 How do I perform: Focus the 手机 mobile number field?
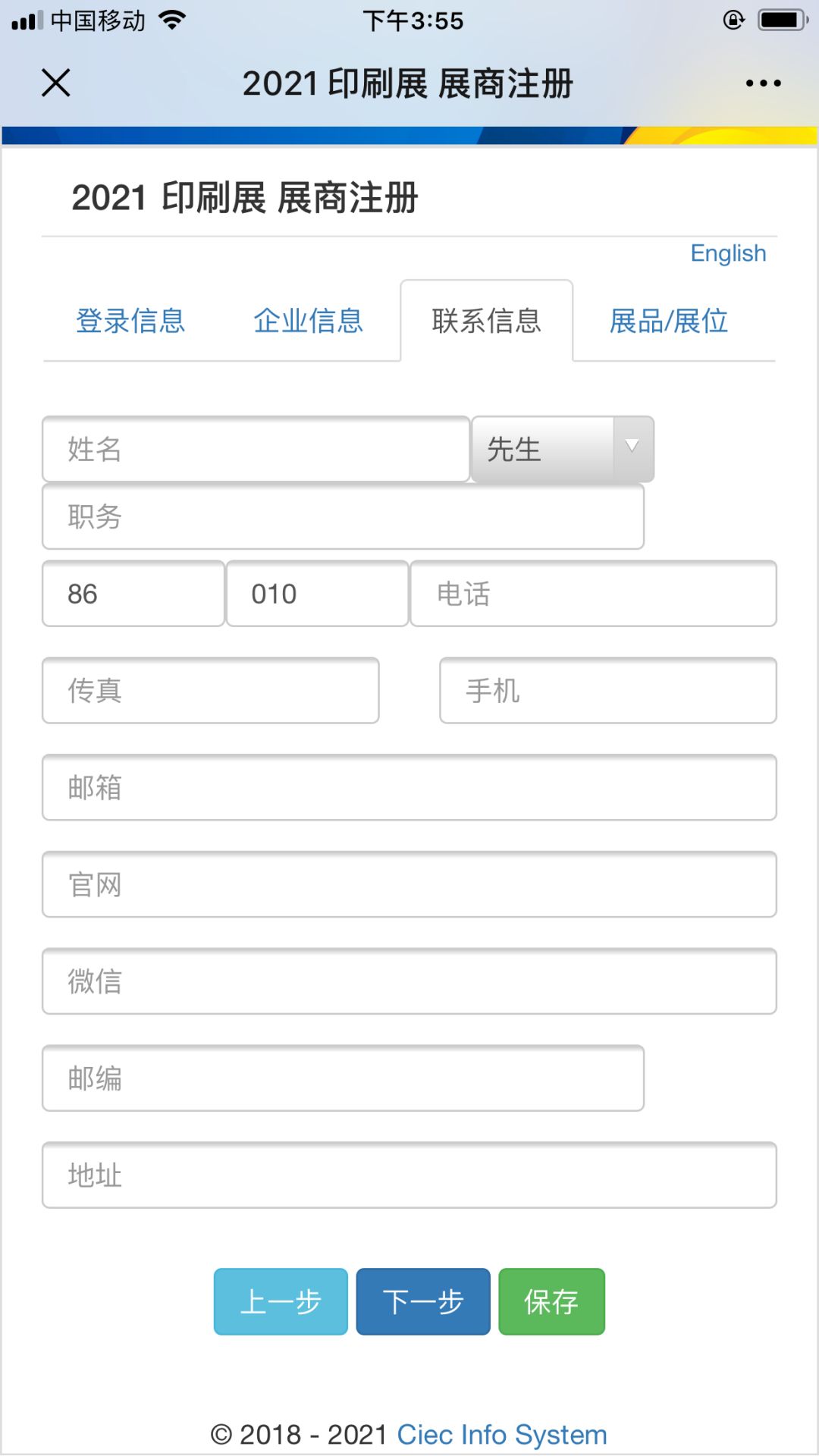[x=607, y=690]
